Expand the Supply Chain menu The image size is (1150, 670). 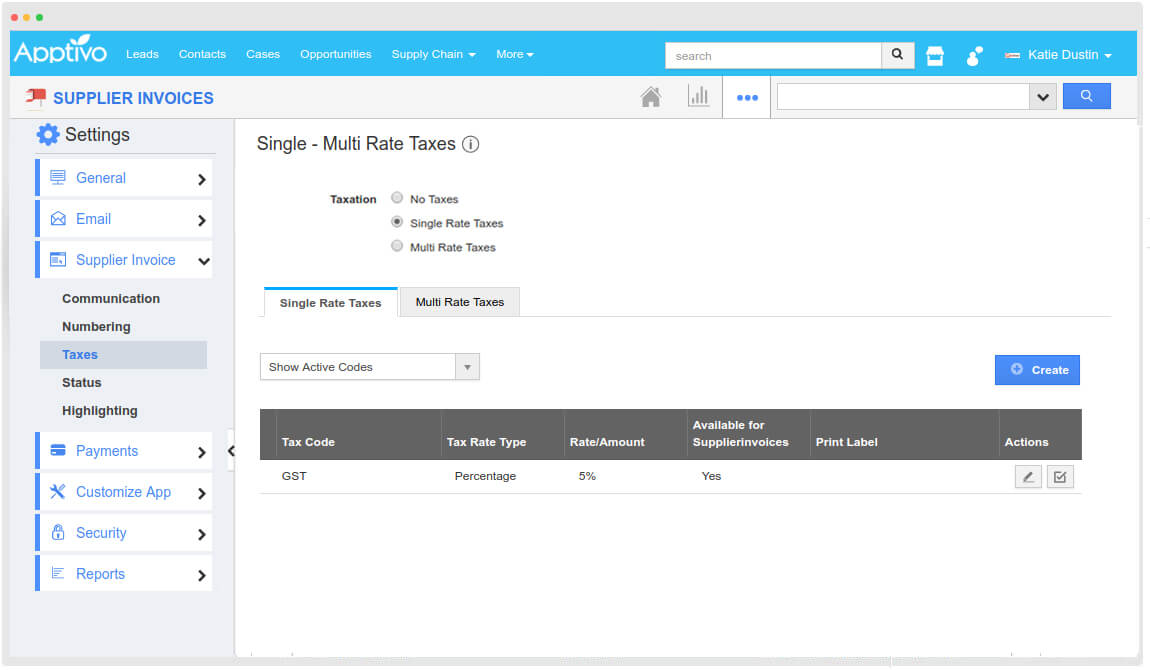(x=433, y=54)
